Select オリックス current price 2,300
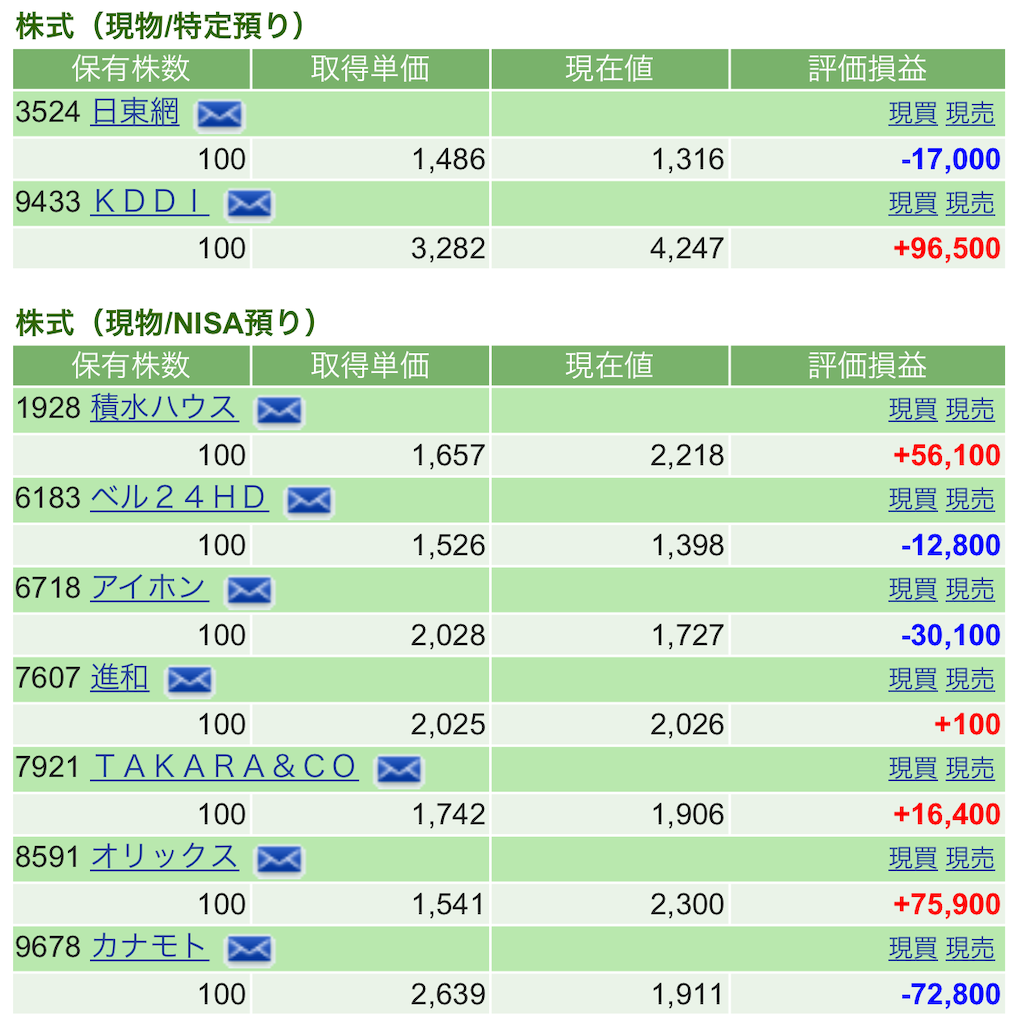 (x=687, y=904)
